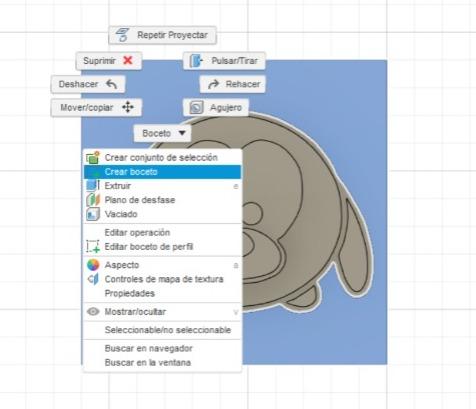Click the Mover/copiar move arrows icon
This screenshot has width=476, height=409.
click(x=128, y=107)
